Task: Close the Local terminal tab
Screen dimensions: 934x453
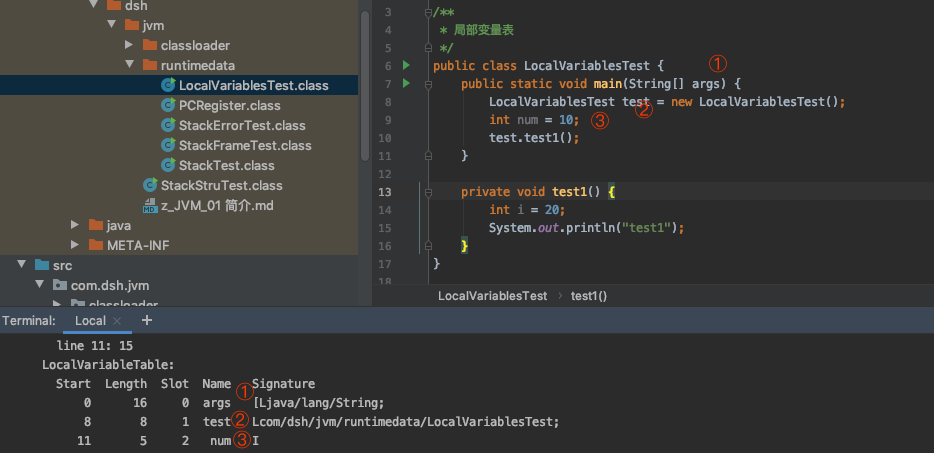Action: tap(117, 321)
